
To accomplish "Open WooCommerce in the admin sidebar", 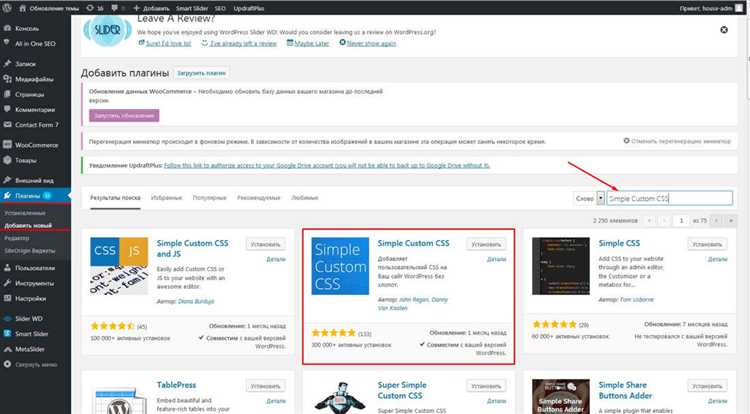I will coord(35,145).
